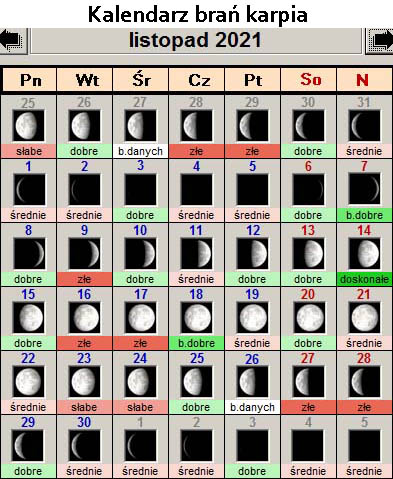
Task: Select the moon icon for October 25
Action: point(28,126)
